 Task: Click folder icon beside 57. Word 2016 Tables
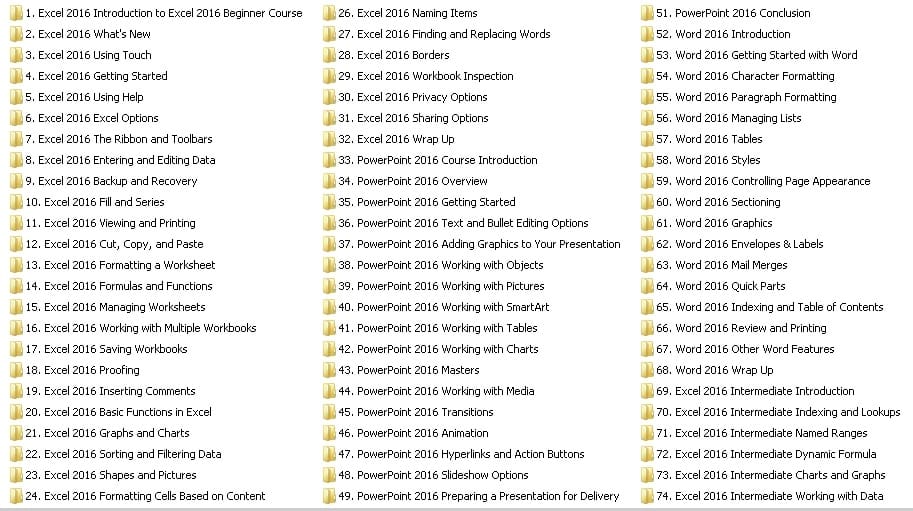[647, 139]
